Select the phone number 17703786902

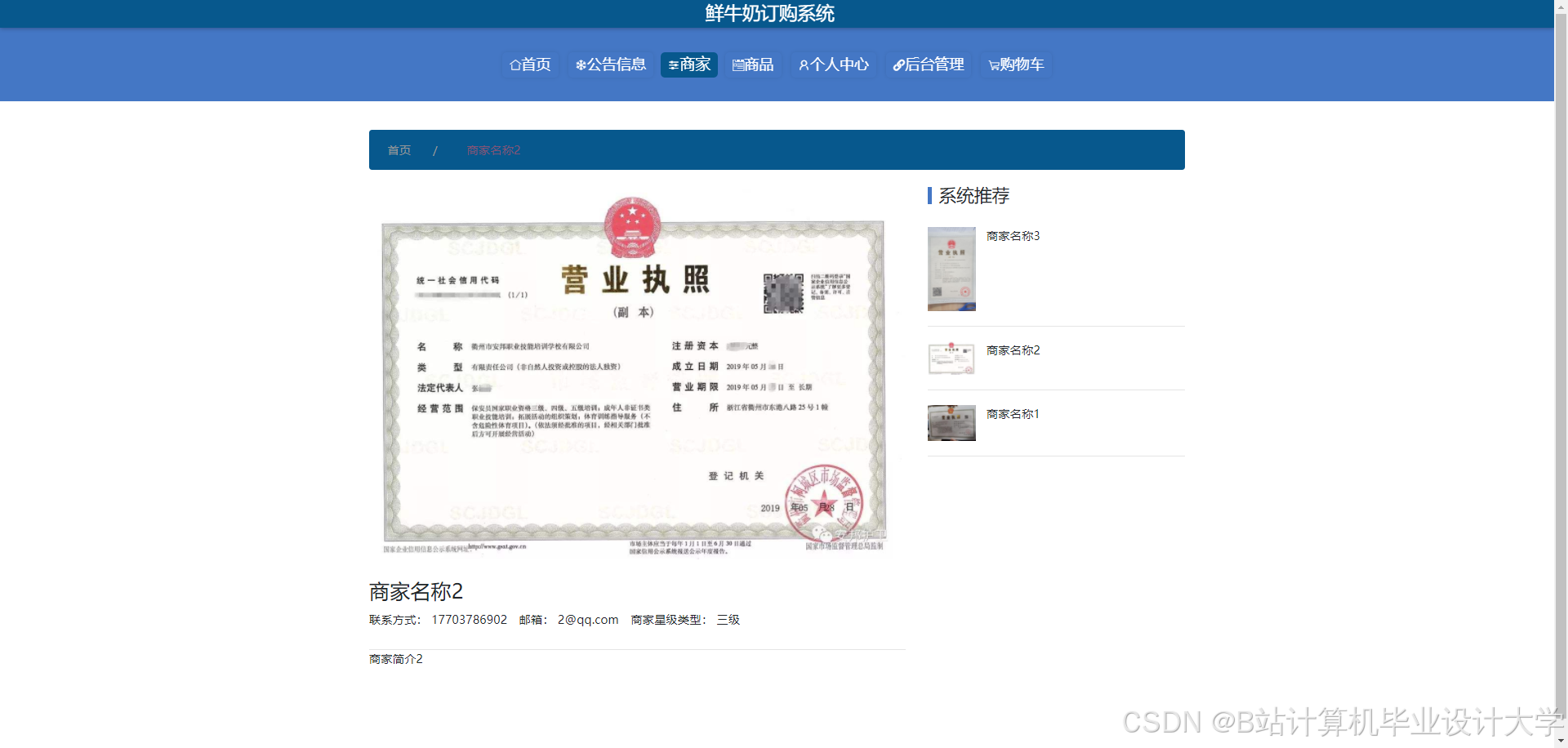coord(470,620)
